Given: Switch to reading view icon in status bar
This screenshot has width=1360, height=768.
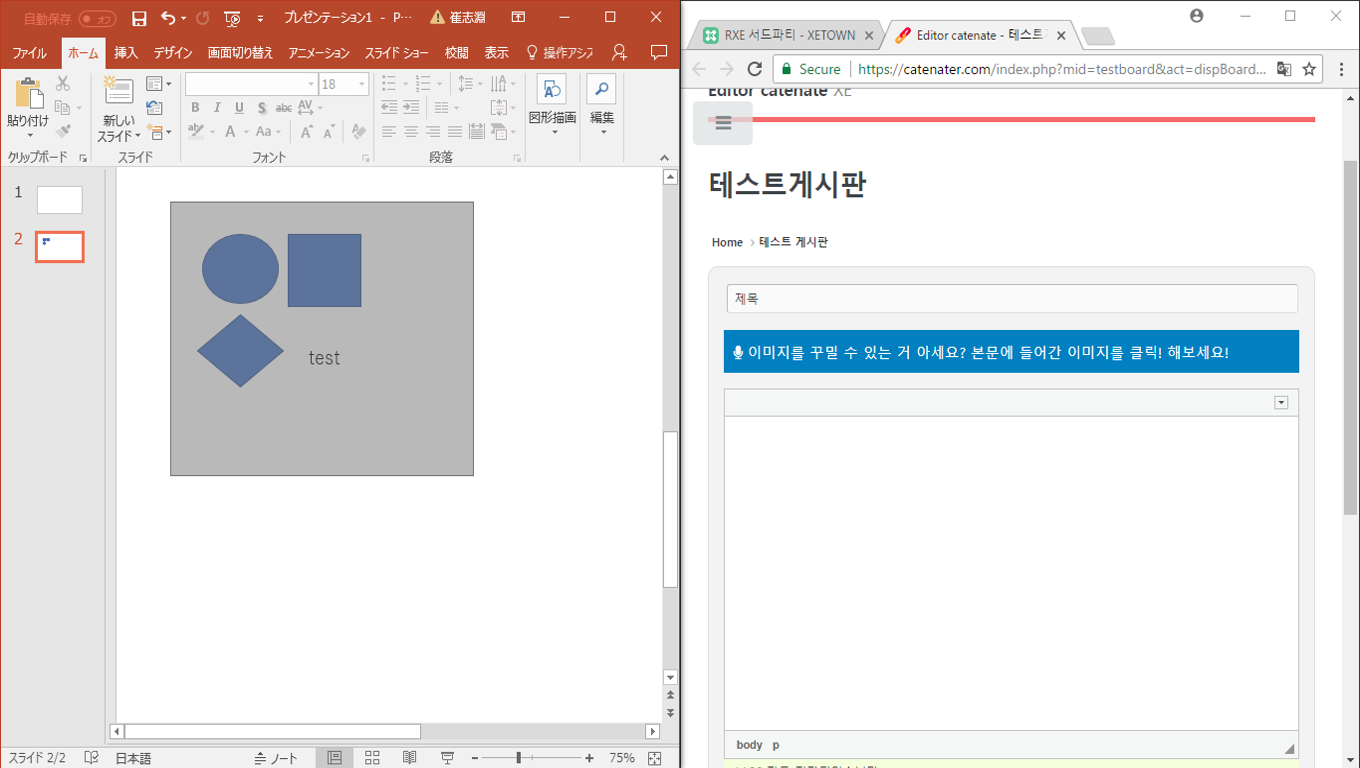Looking at the screenshot, I should 409,758.
